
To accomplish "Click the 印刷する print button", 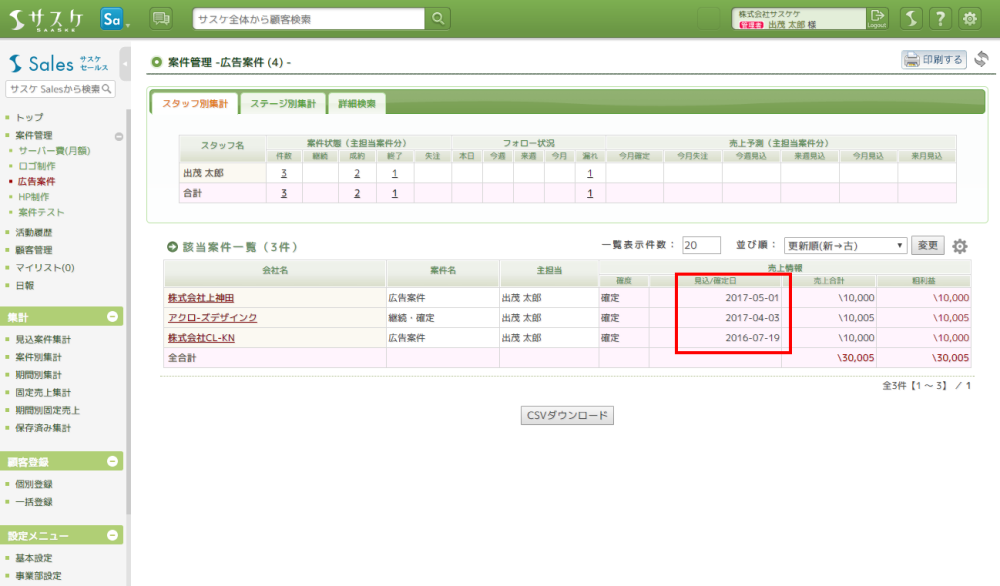I will click(934, 60).
